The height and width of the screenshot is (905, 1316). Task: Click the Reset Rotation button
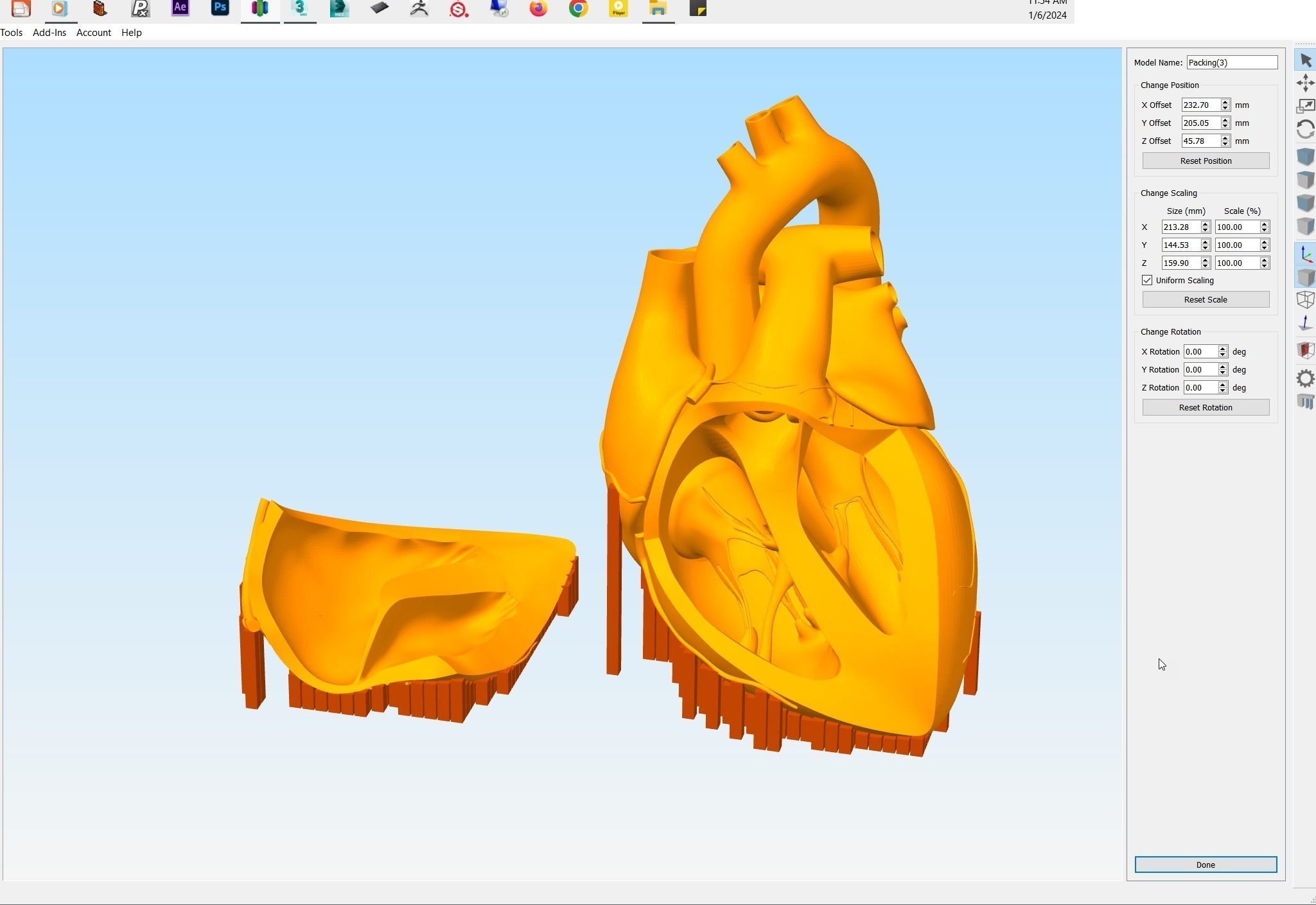1206,407
